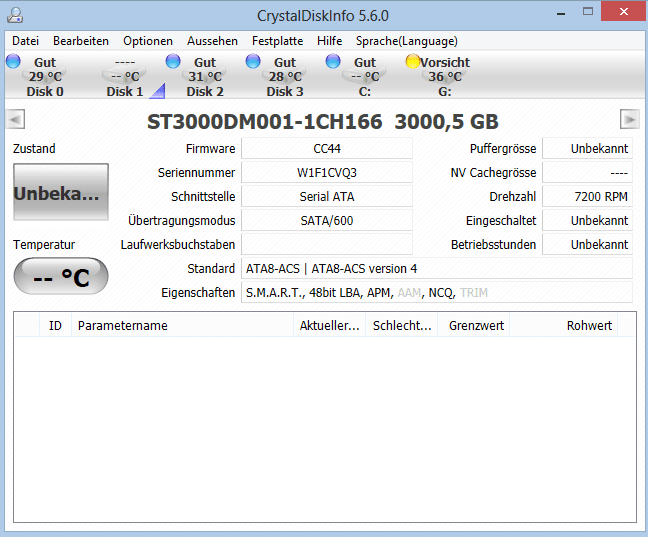Open the Sprache(Language) menu
Viewport: 648px width, 537px height.
[x=407, y=41]
